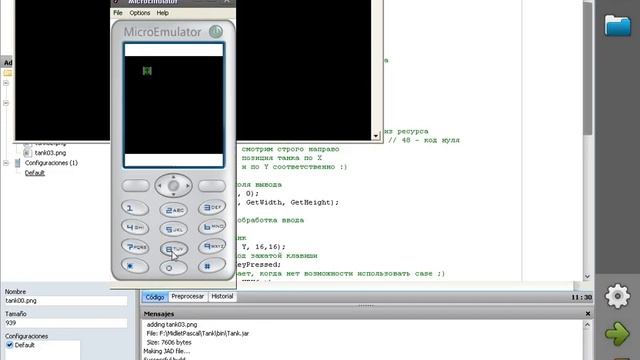This screenshot has height=360, width=640.
Task: Select Configuraciones (1) in project tree
Action: point(51,163)
